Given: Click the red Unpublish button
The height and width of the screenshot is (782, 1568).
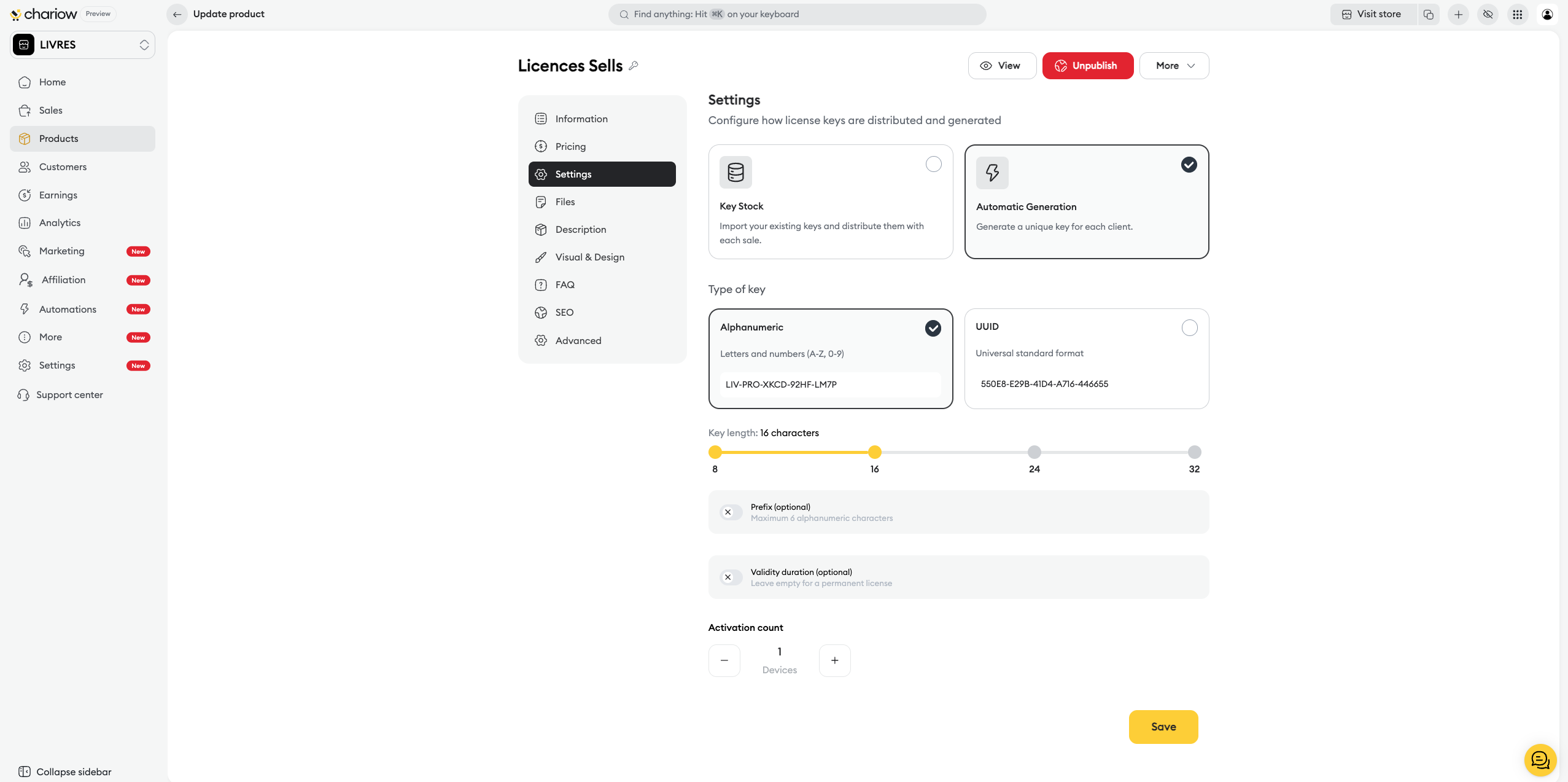Looking at the screenshot, I should [1087, 66].
